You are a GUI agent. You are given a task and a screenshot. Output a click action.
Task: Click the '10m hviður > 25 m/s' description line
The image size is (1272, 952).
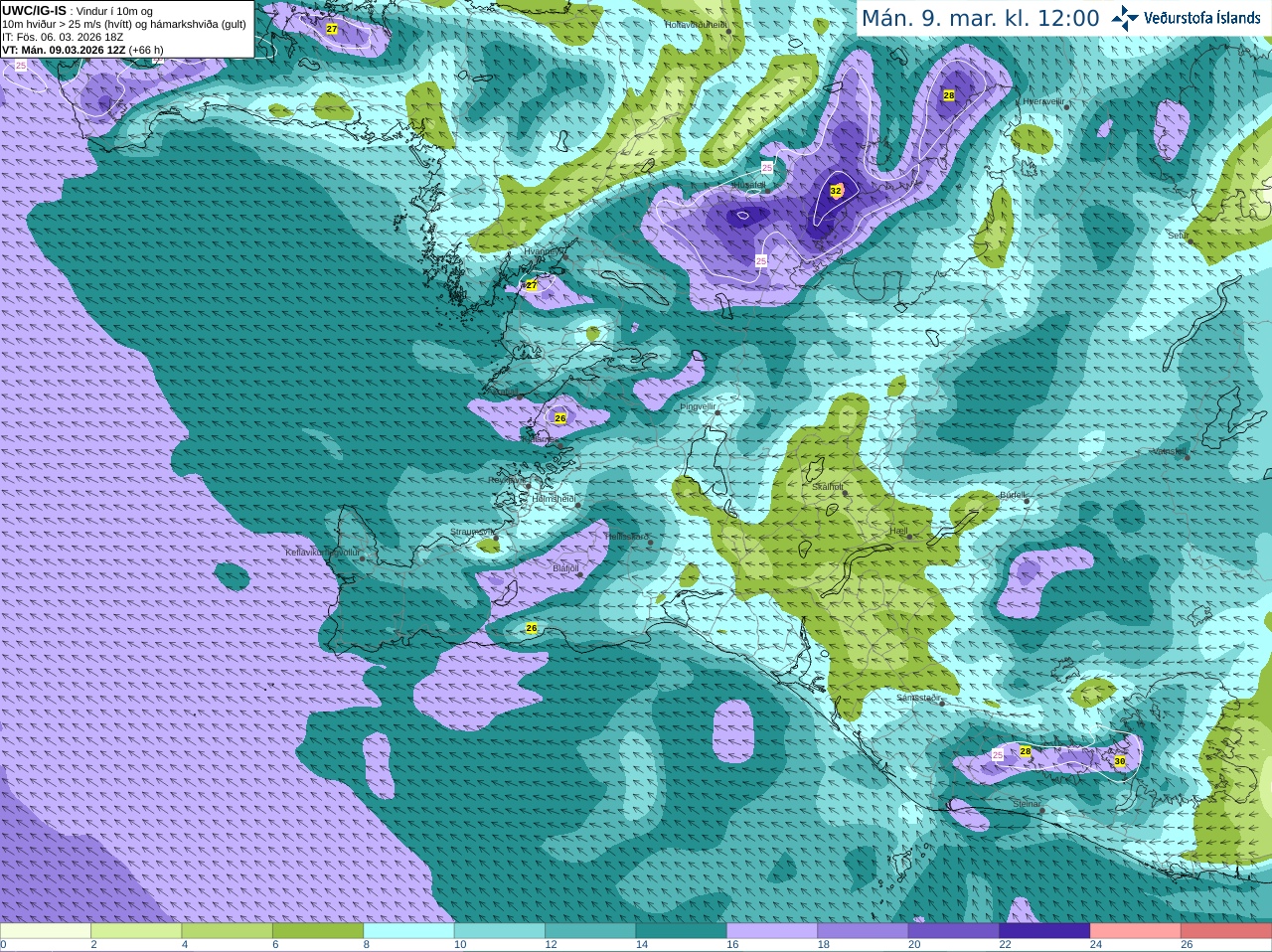pos(124,24)
